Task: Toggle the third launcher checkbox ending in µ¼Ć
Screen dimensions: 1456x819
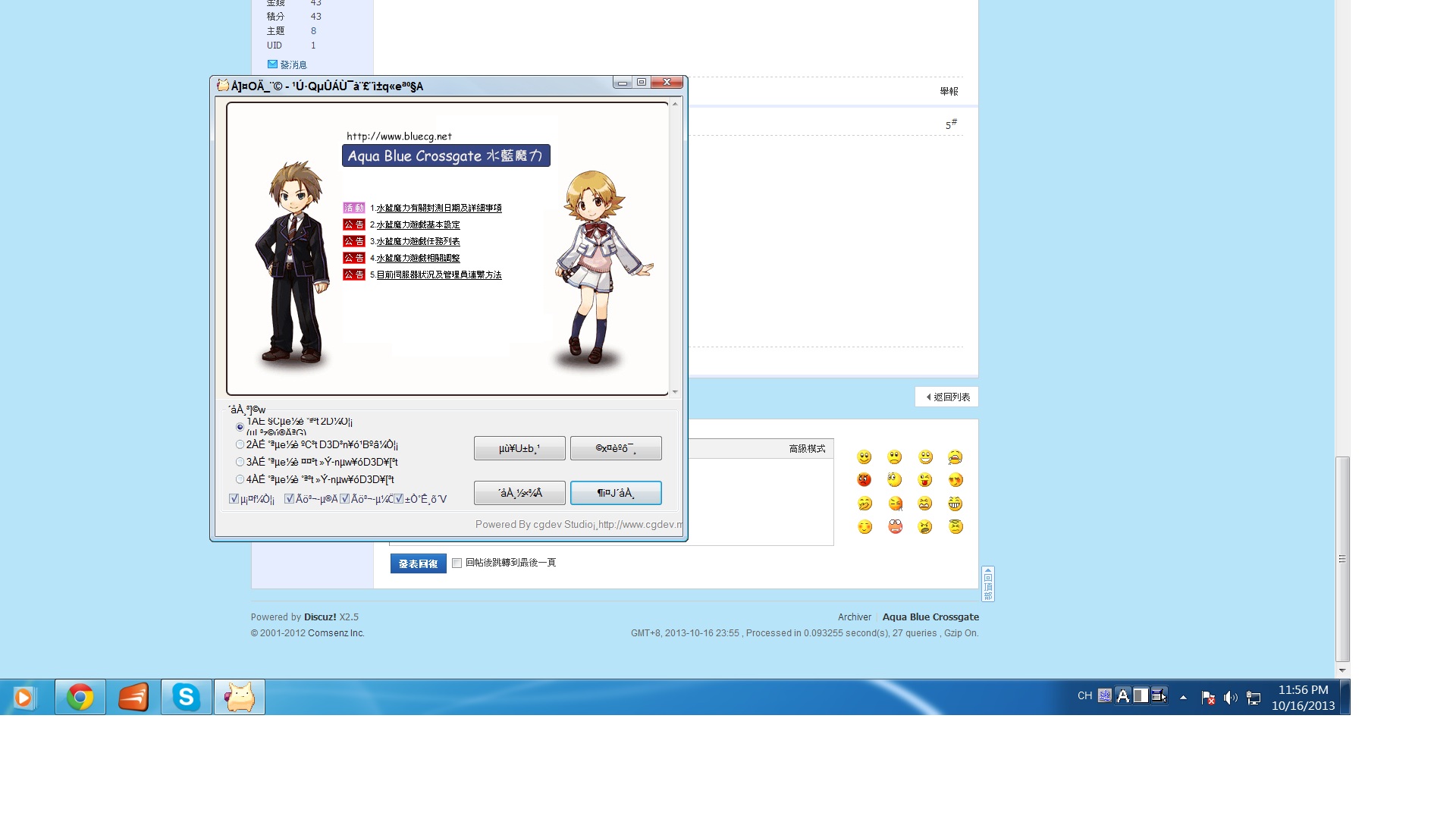Action: 344,499
